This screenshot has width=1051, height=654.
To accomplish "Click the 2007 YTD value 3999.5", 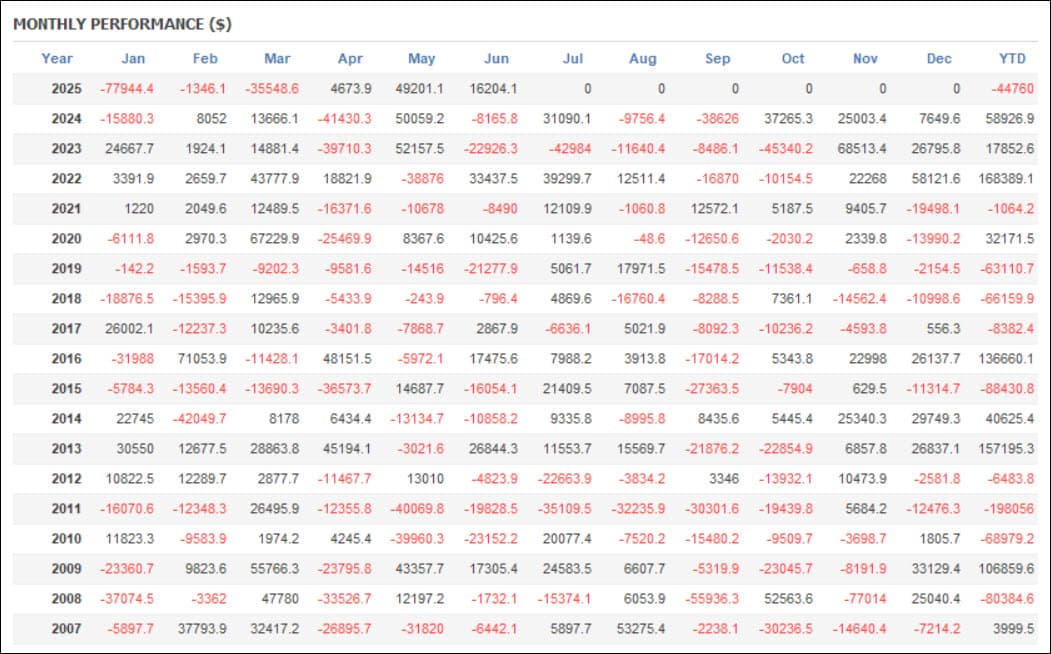I will pyautogui.click(x=1013, y=629).
